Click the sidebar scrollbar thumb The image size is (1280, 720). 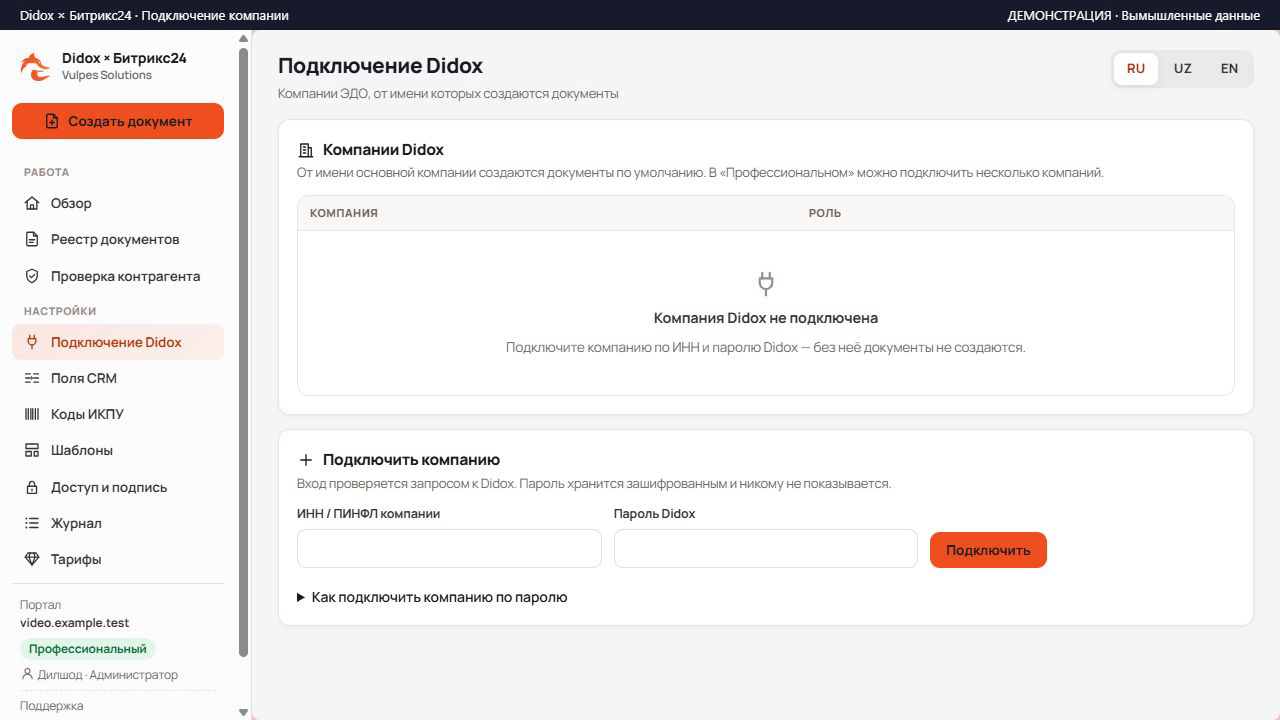click(x=243, y=353)
